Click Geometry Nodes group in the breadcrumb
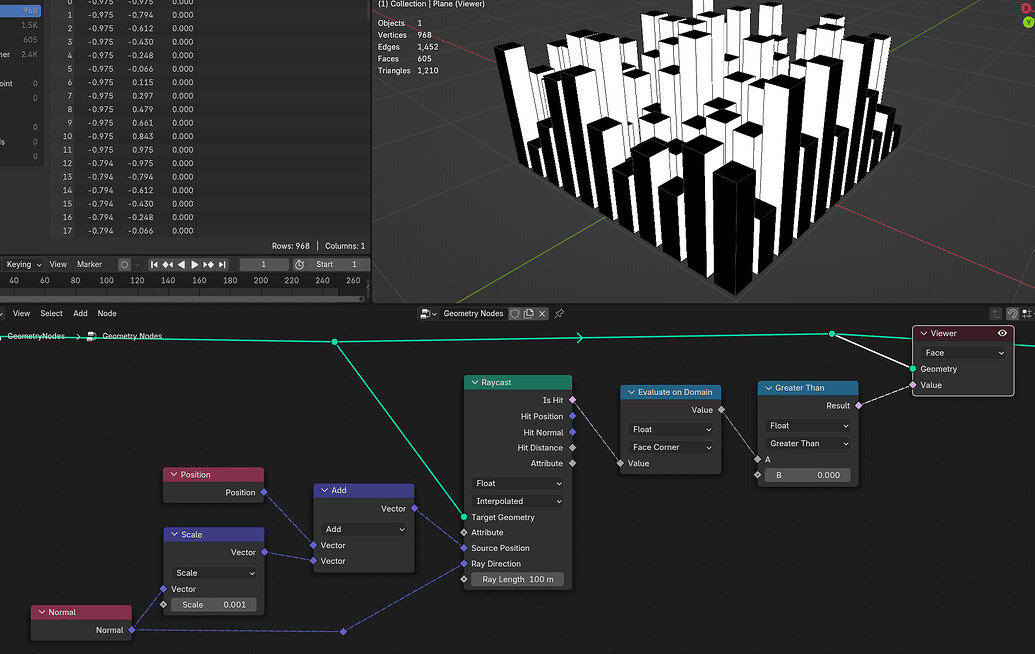Image resolution: width=1035 pixels, height=654 pixels. tap(131, 336)
